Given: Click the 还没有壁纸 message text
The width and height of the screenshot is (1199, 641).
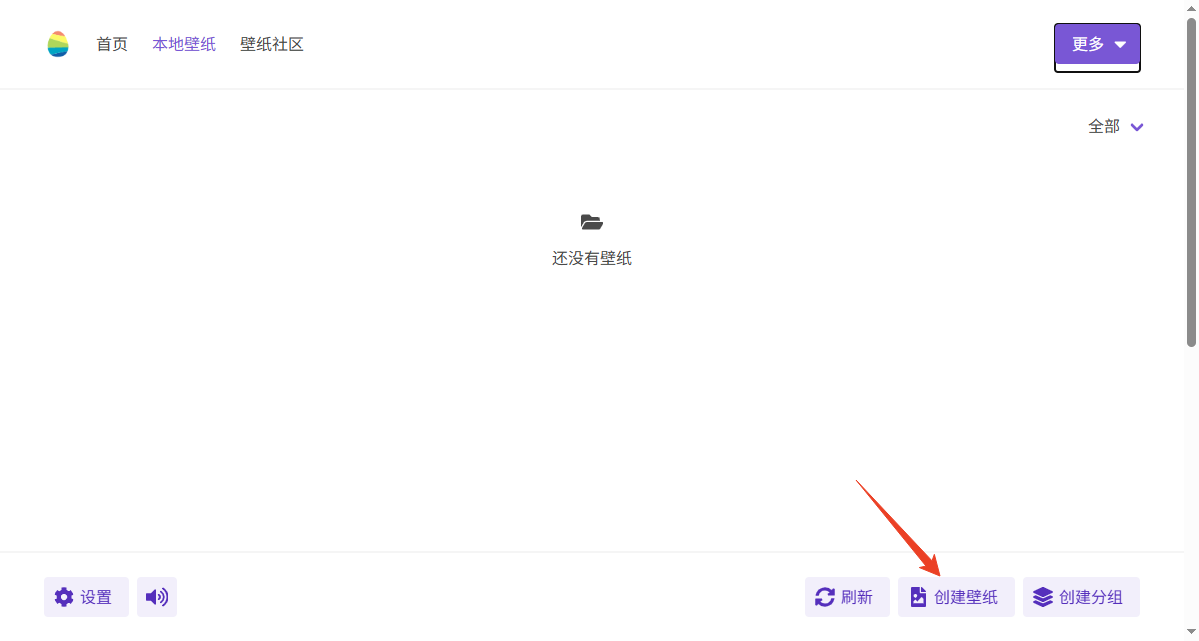Looking at the screenshot, I should pos(592,259).
